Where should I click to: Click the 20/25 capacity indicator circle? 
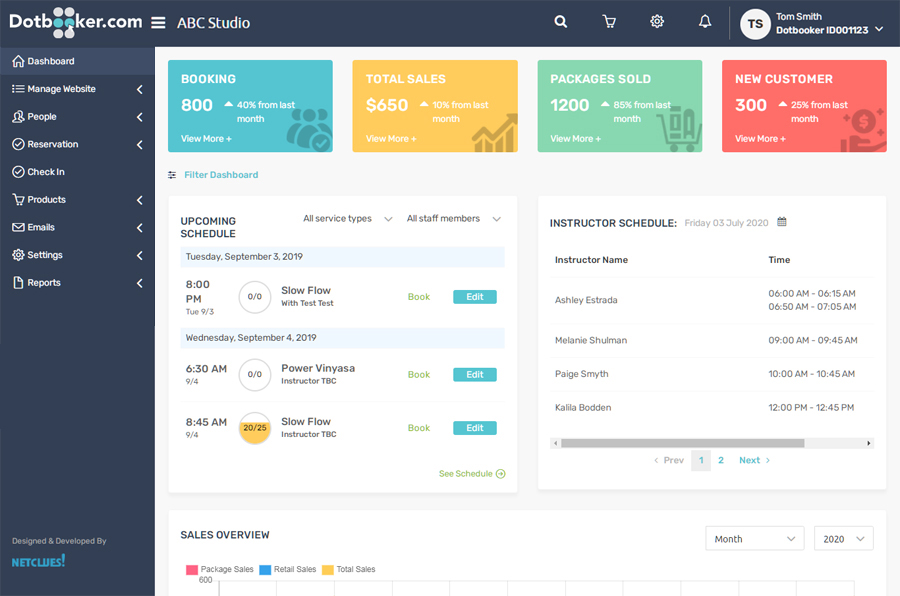(x=255, y=427)
